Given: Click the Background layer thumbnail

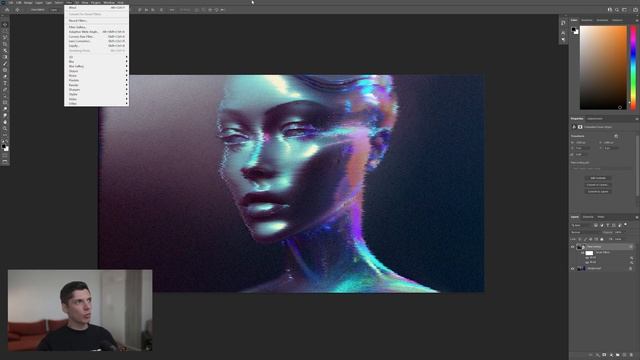Looking at the screenshot, I should point(581,268).
